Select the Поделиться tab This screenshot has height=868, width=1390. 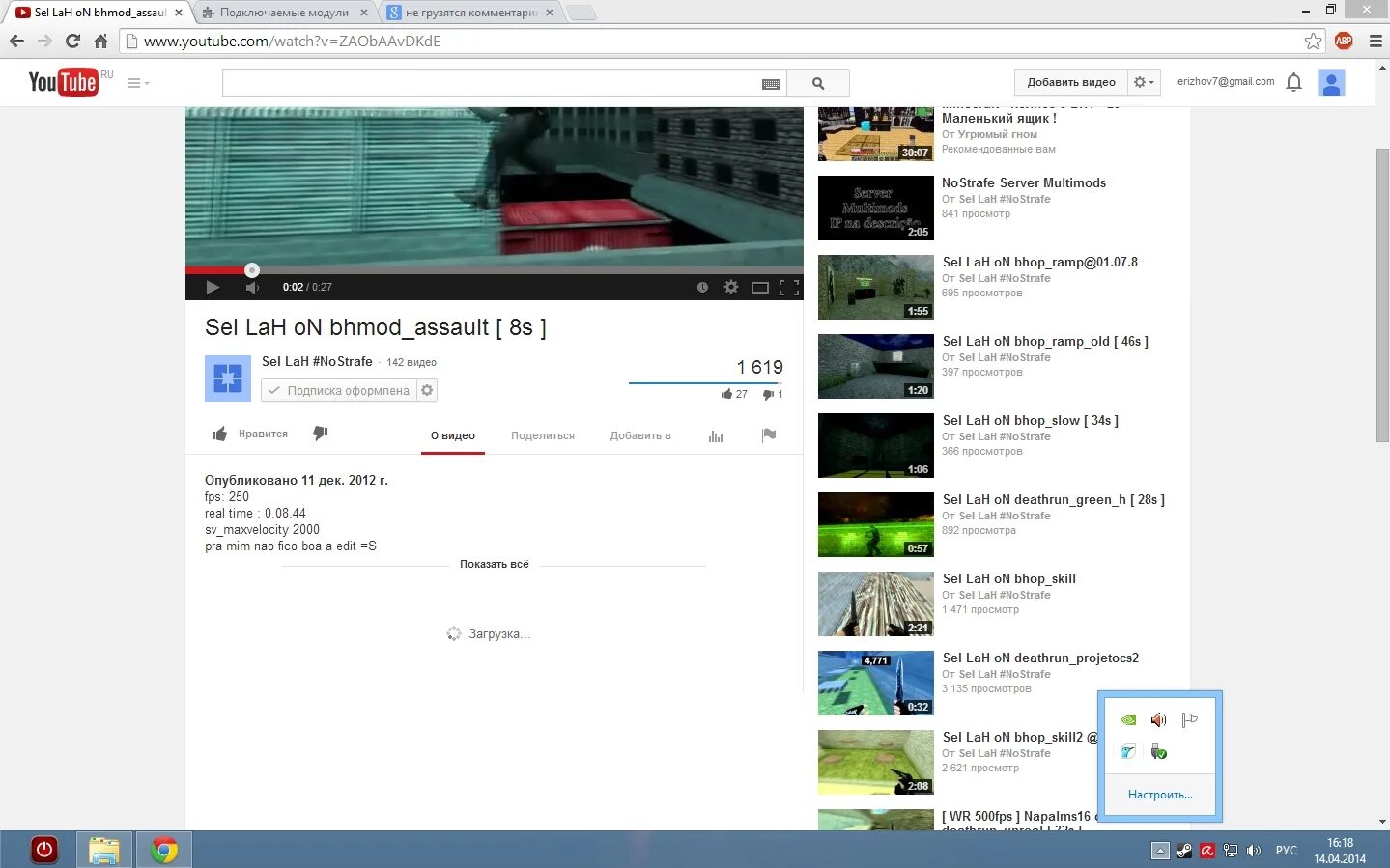(543, 435)
